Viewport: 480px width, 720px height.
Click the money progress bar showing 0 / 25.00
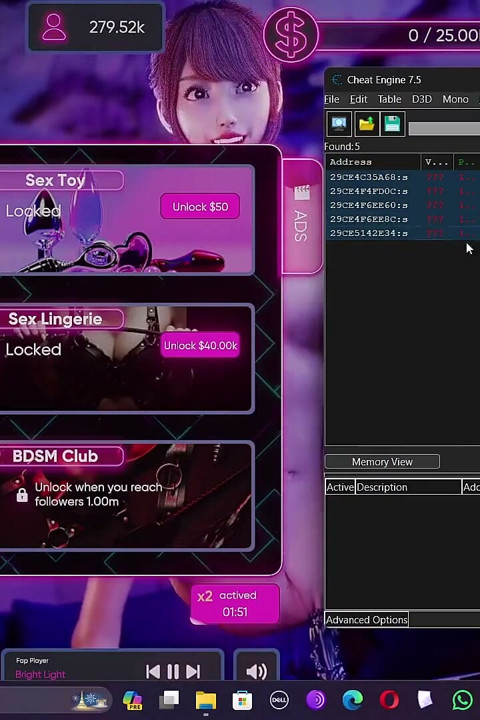point(400,35)
